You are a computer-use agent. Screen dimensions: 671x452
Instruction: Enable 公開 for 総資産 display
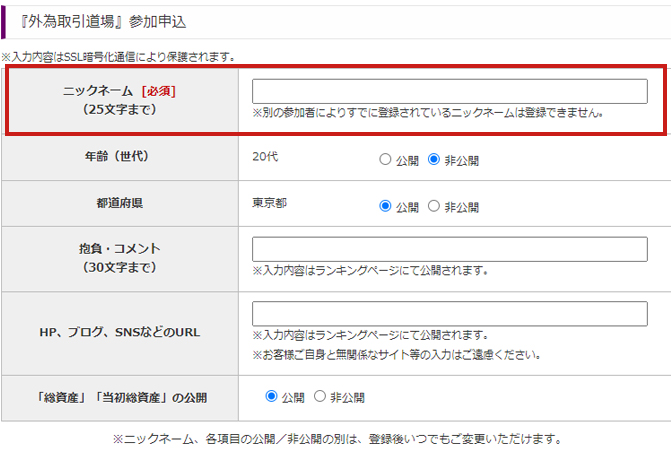[x=271, y=397]
